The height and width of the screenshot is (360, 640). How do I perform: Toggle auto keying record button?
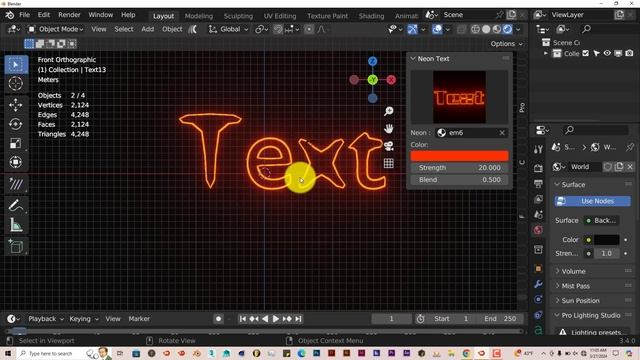(x=218, y=319)
